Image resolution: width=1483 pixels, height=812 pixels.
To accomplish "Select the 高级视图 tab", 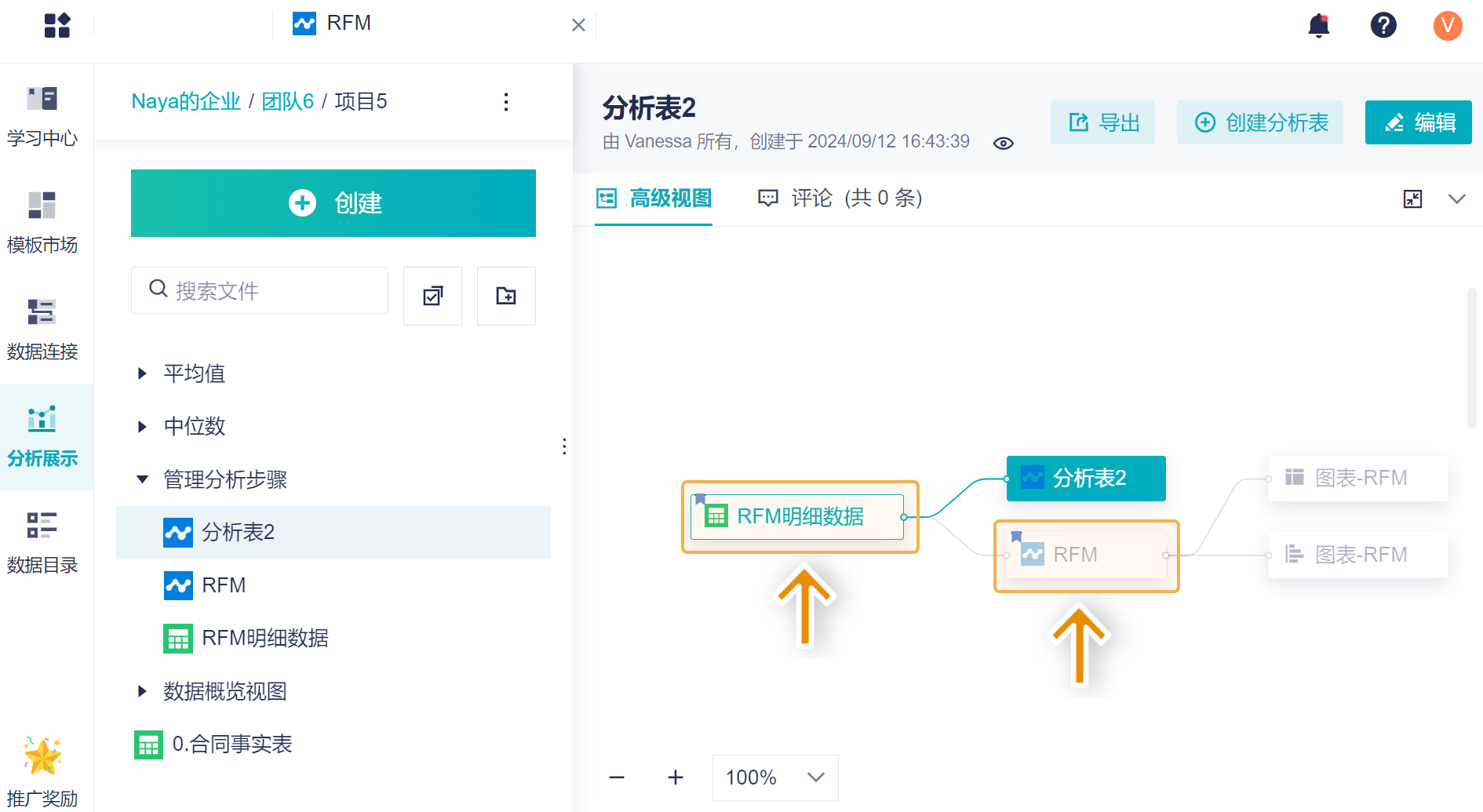I will (654, 198).
